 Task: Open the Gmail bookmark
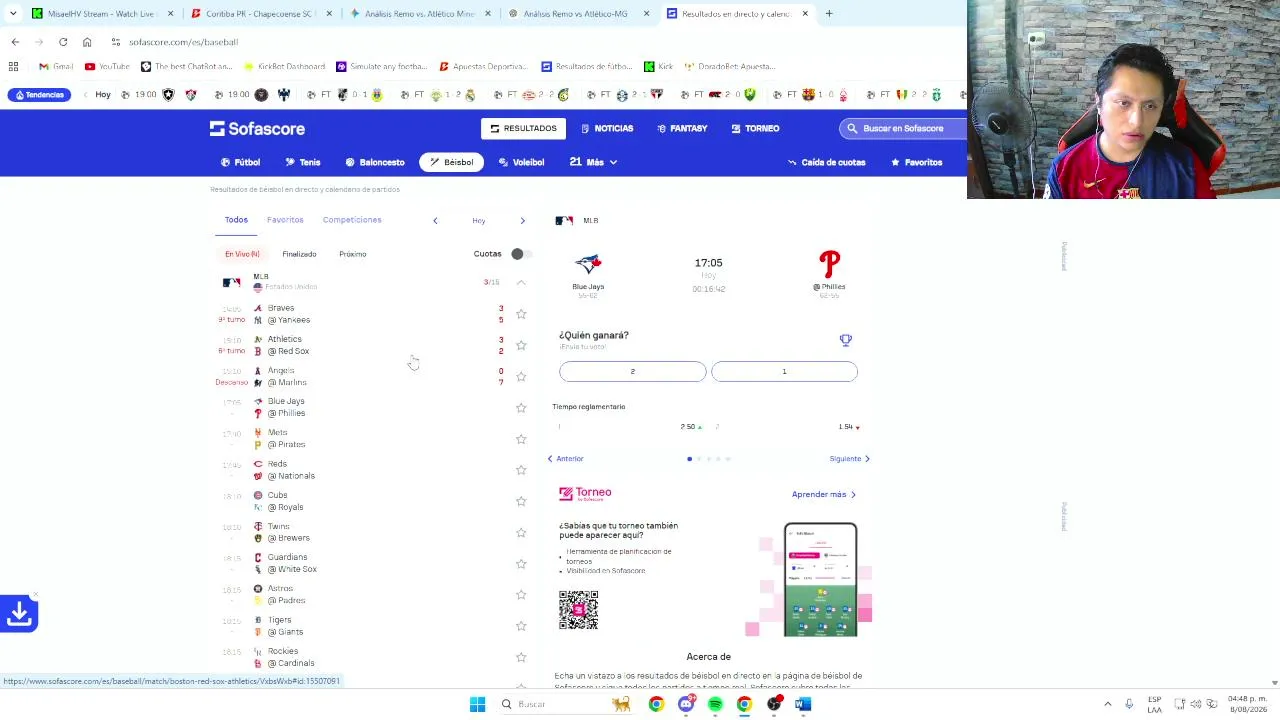(x=56, y=66)
